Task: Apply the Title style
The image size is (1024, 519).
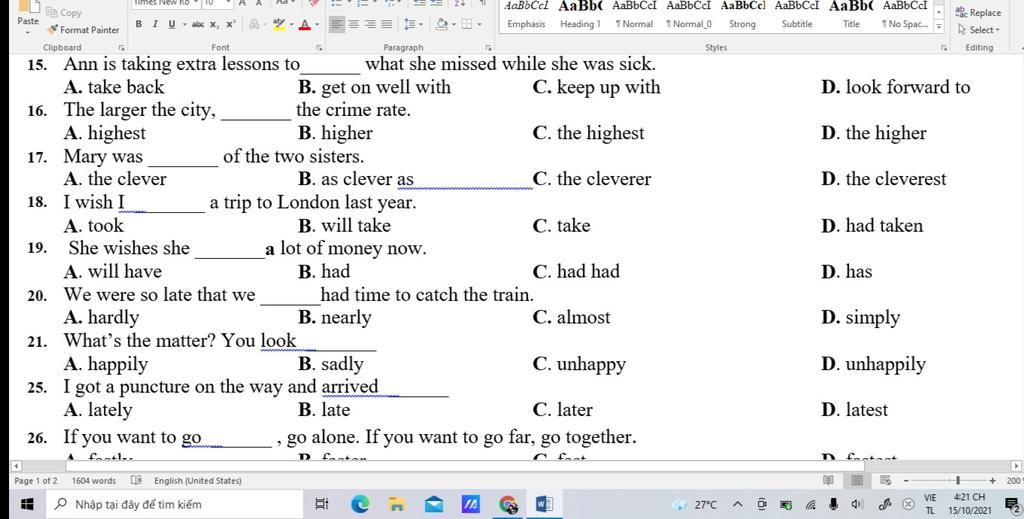Action: pos(851,16)
